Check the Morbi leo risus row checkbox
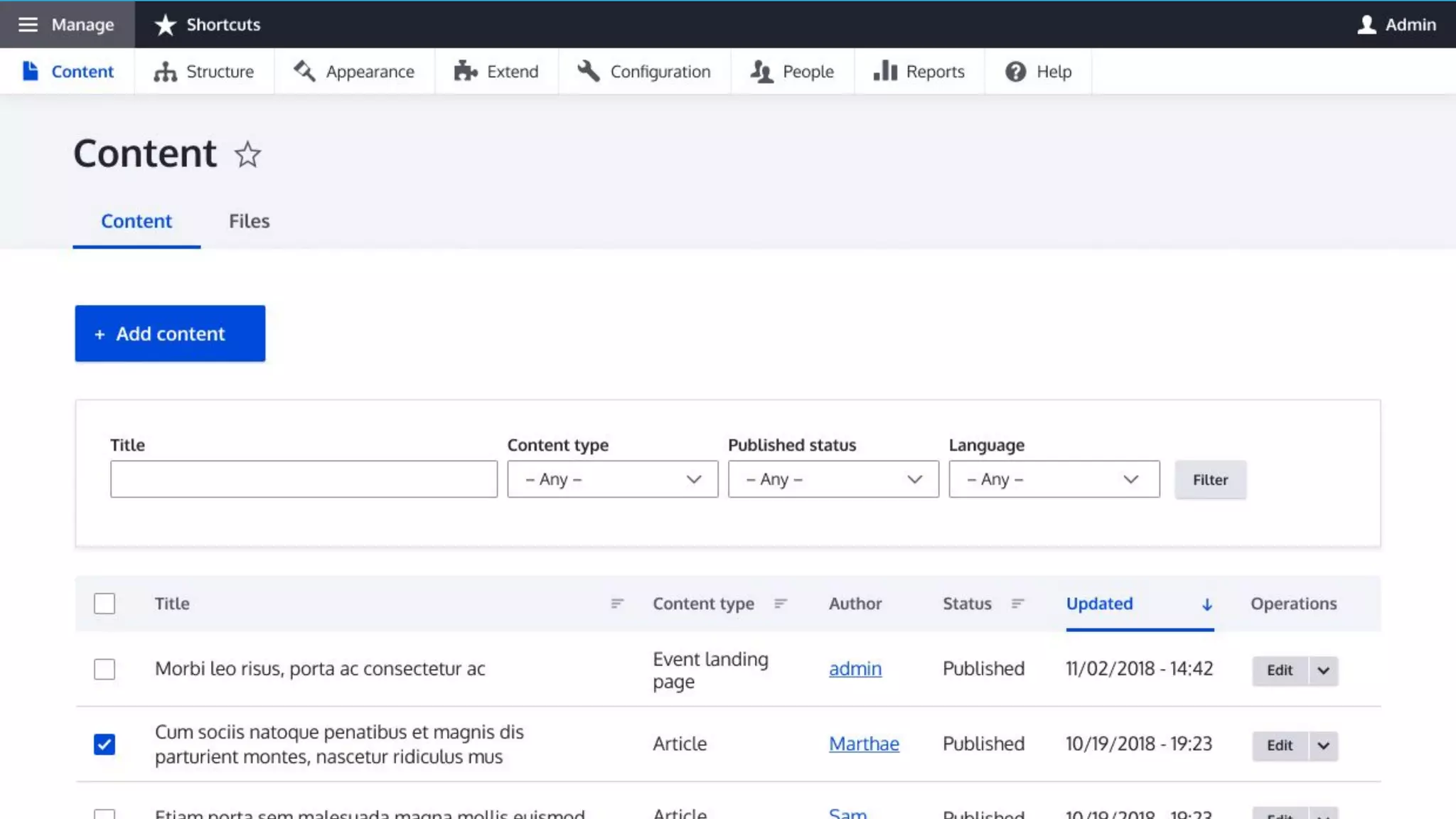 click(x=105, y=669)
